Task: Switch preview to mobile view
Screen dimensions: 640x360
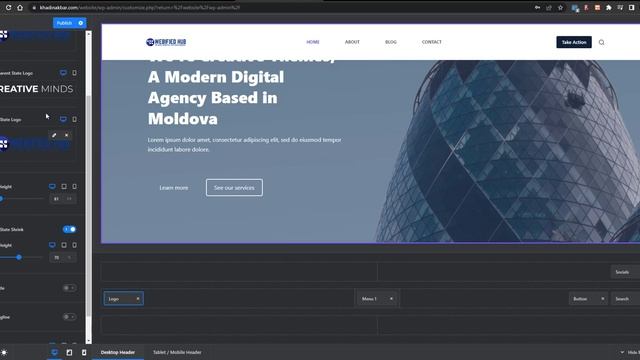Action: point(84,352)
